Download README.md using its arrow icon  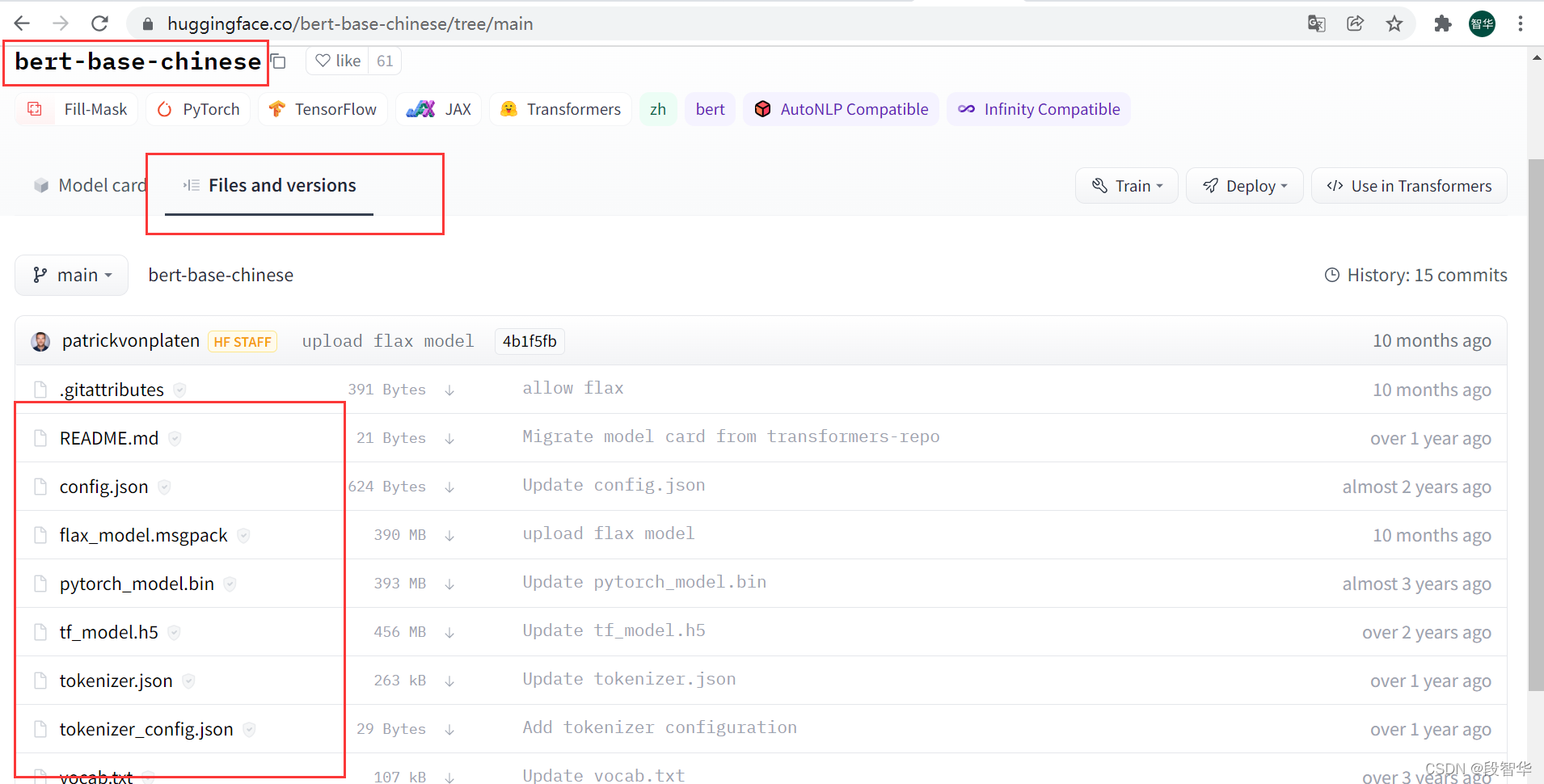tap(449, 439)
